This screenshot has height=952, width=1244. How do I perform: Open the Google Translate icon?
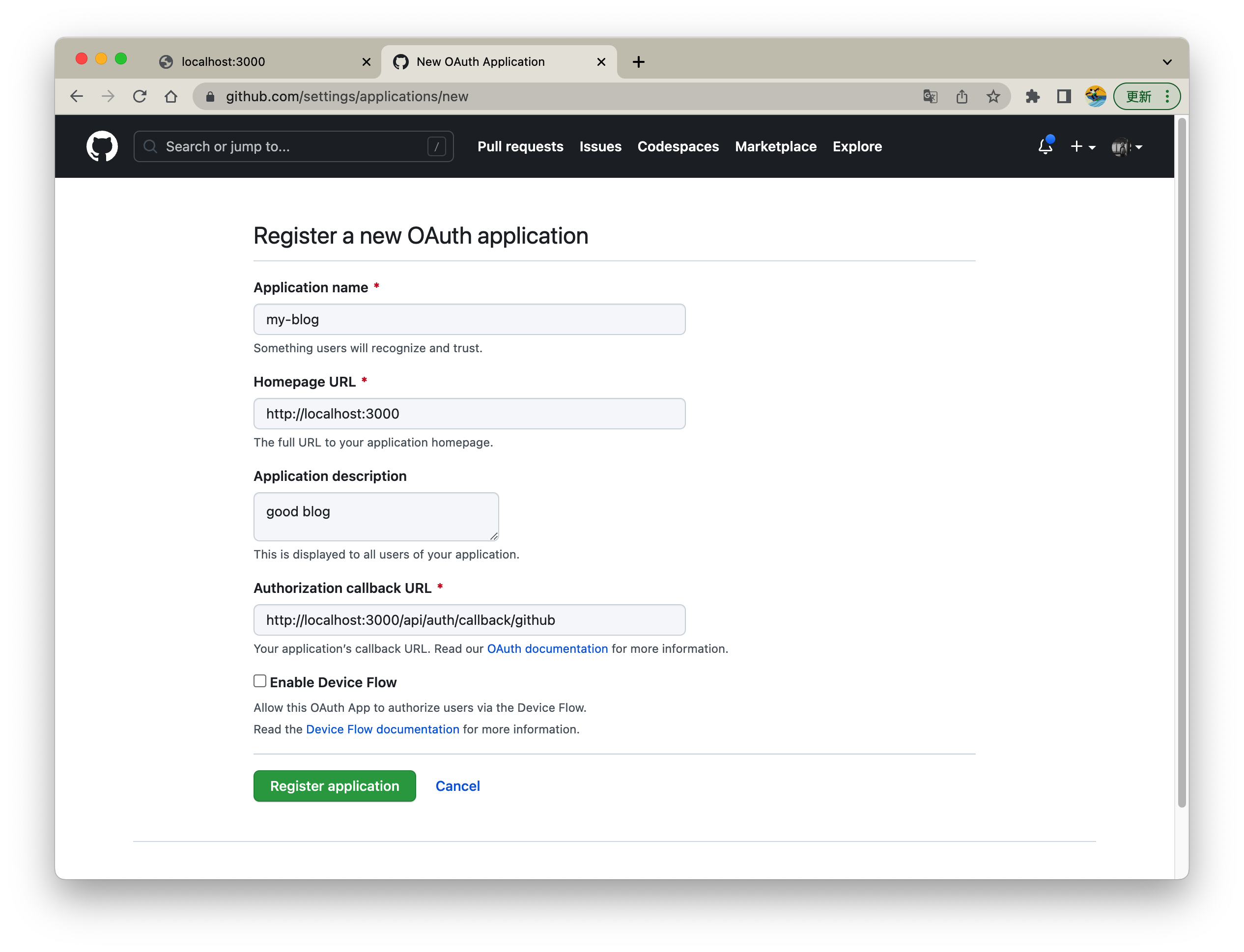[930, 96]
